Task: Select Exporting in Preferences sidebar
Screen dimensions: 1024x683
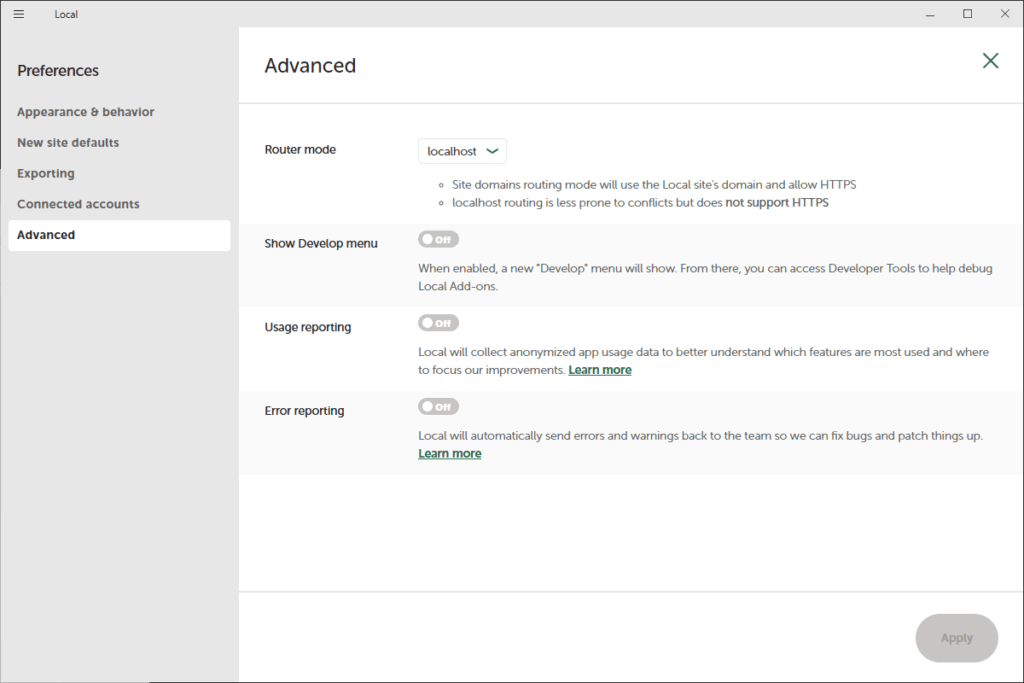Action: (46, 174)
